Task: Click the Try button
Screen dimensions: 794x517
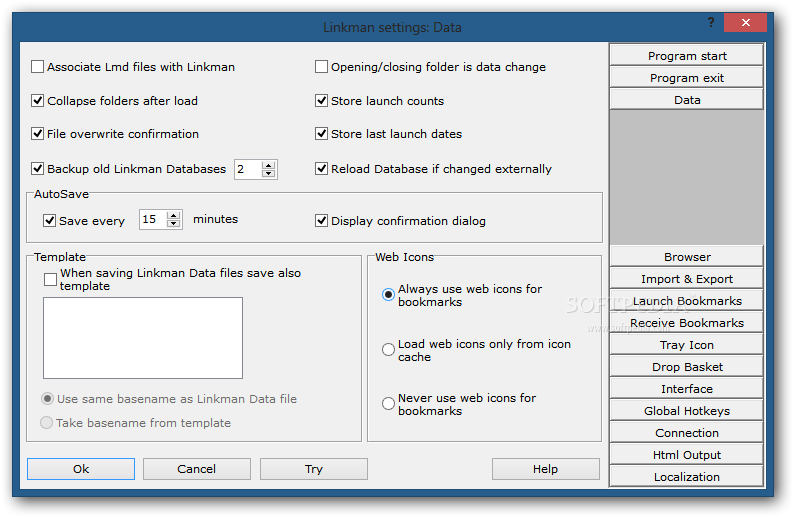Action: 313,469
